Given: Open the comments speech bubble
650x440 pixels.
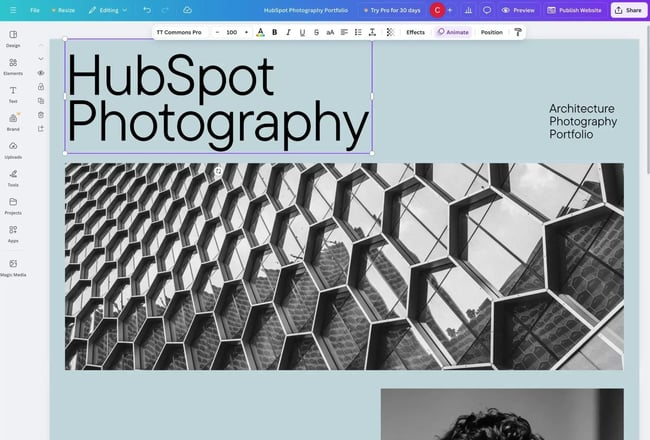Looking at the screenshot, I should tap(487, 10).
